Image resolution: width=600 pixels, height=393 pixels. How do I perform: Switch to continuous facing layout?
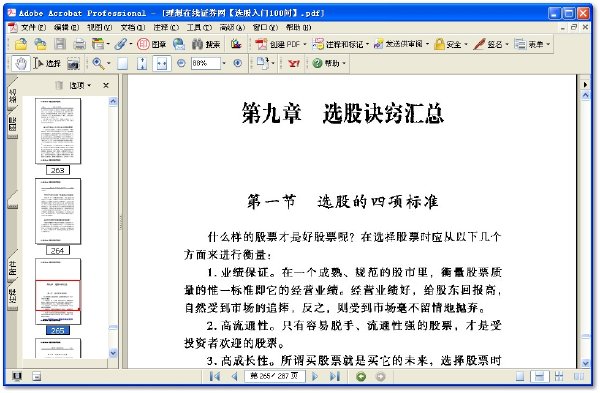[x=559, y=377]
